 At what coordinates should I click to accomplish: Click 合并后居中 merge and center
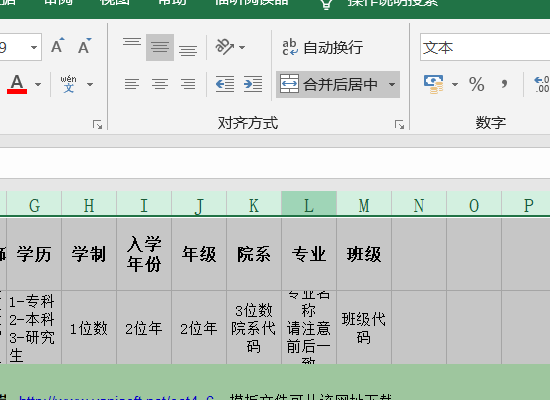click(x=329, y=85)
